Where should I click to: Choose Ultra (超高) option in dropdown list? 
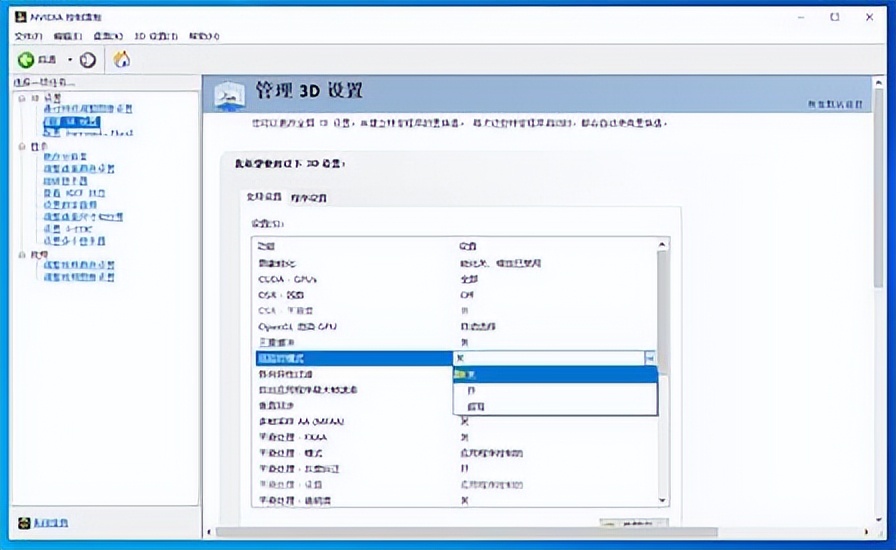(555, 406)
